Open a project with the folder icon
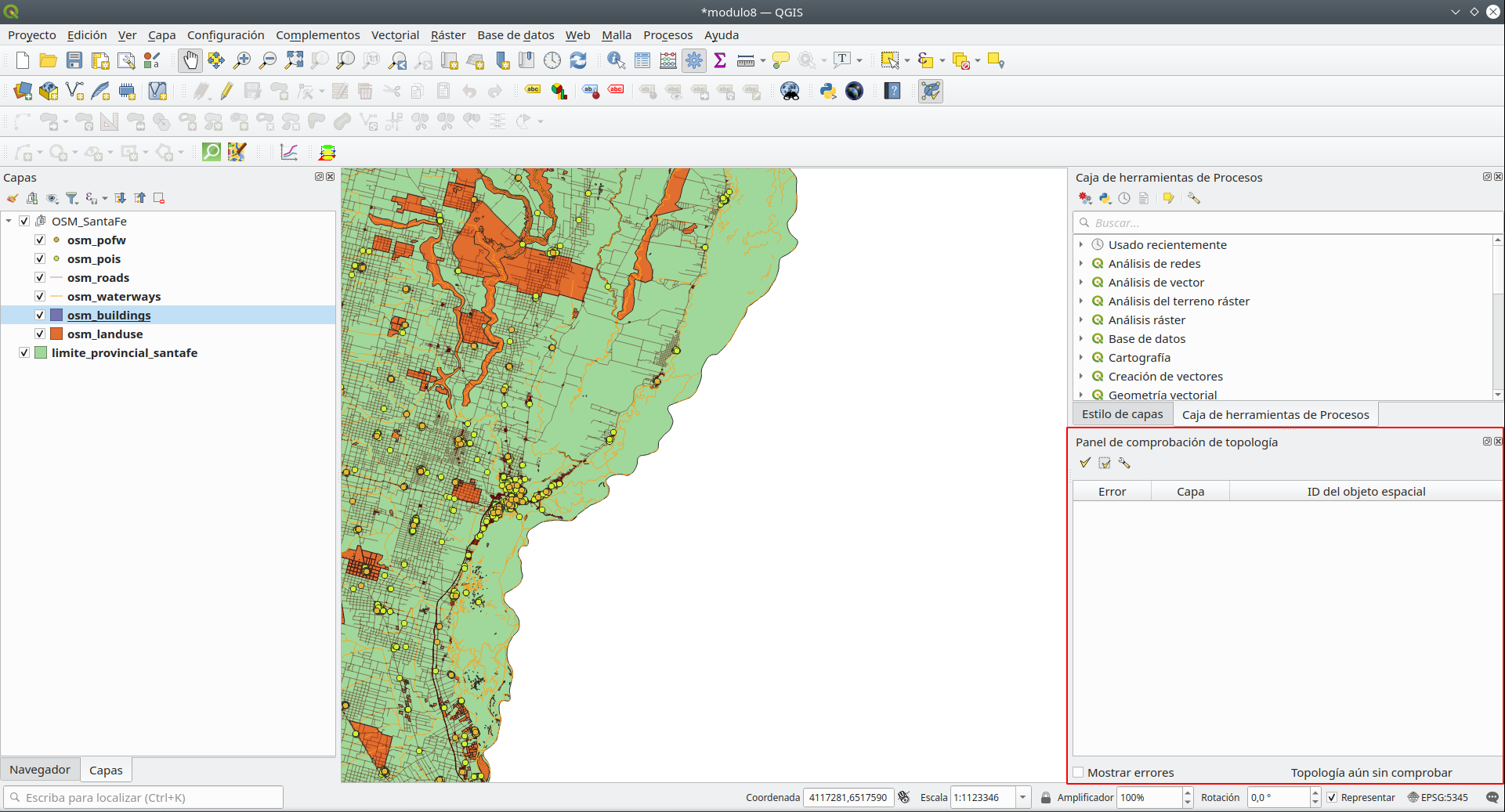1505x812 pixels. (49, 60)
